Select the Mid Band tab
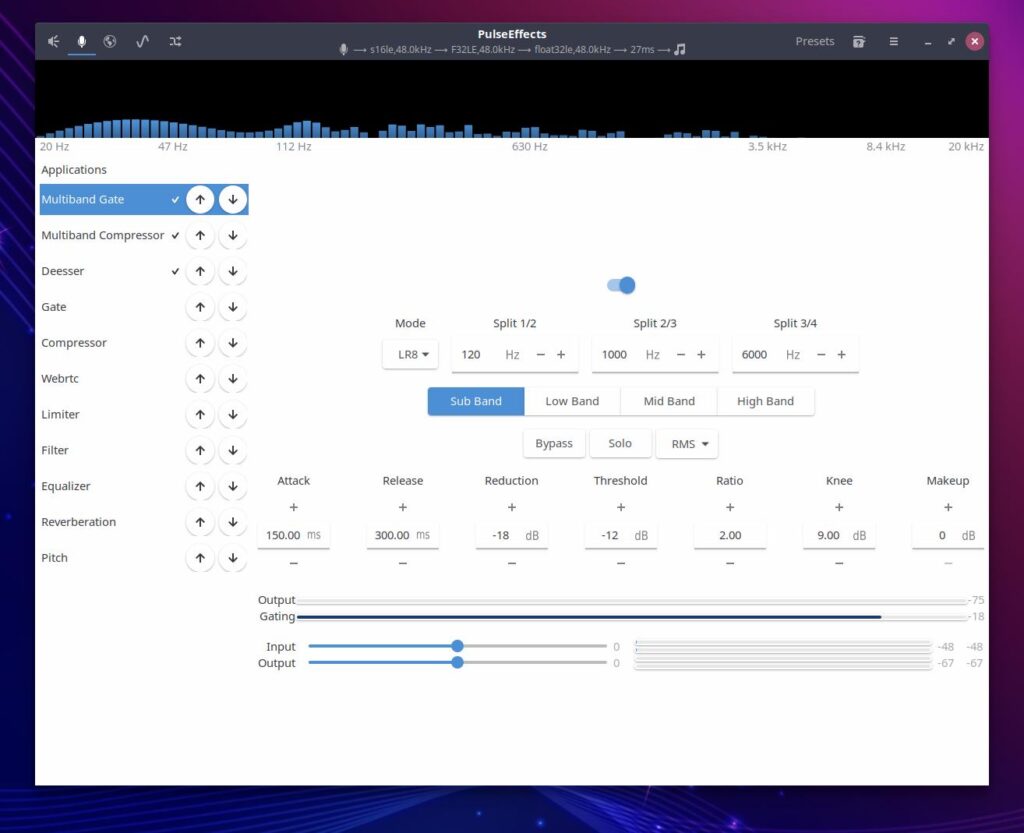Screen dimensions: 1024x833 coord(669,401)
